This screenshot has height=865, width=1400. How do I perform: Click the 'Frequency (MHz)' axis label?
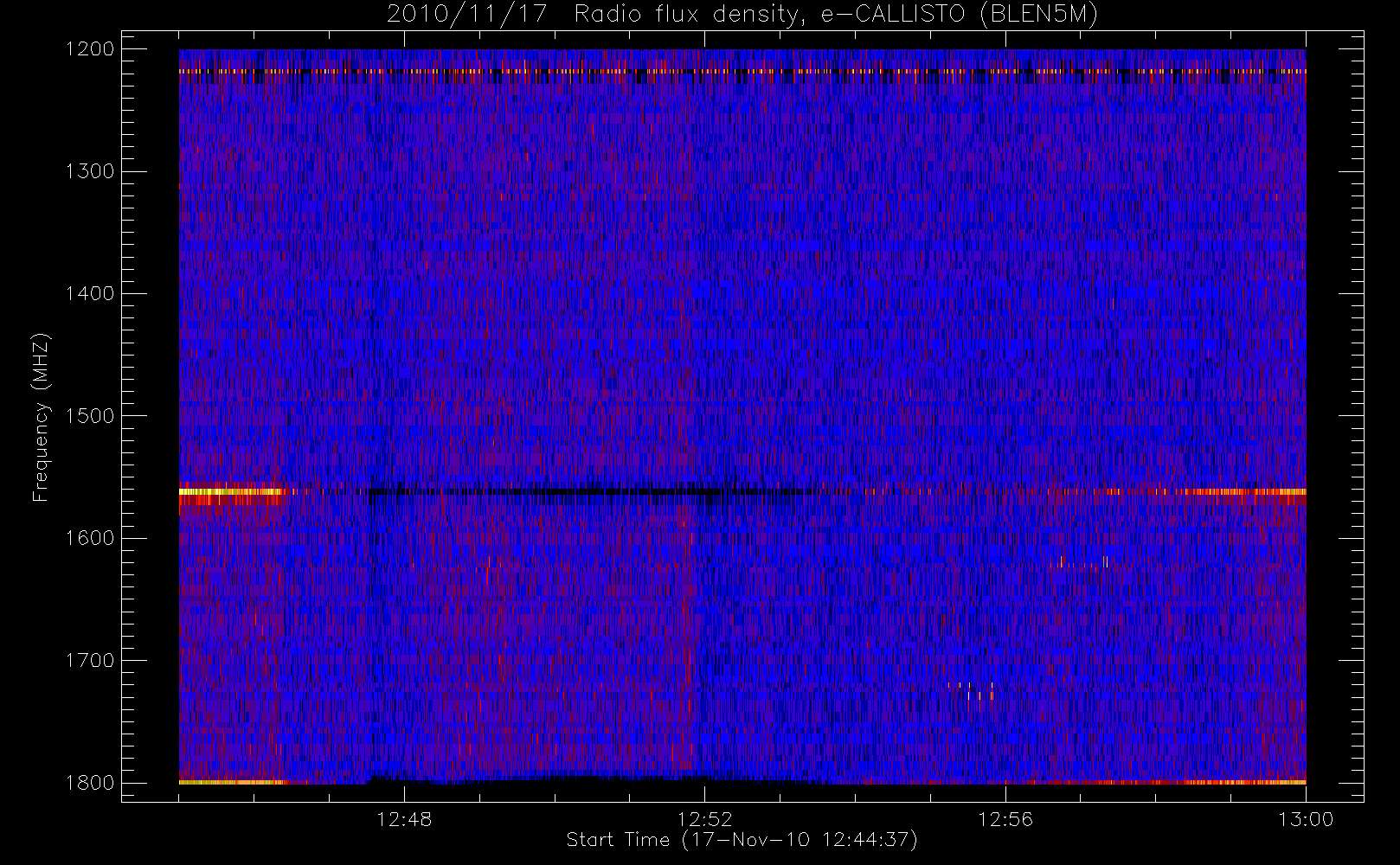click(x=41, y=417)
